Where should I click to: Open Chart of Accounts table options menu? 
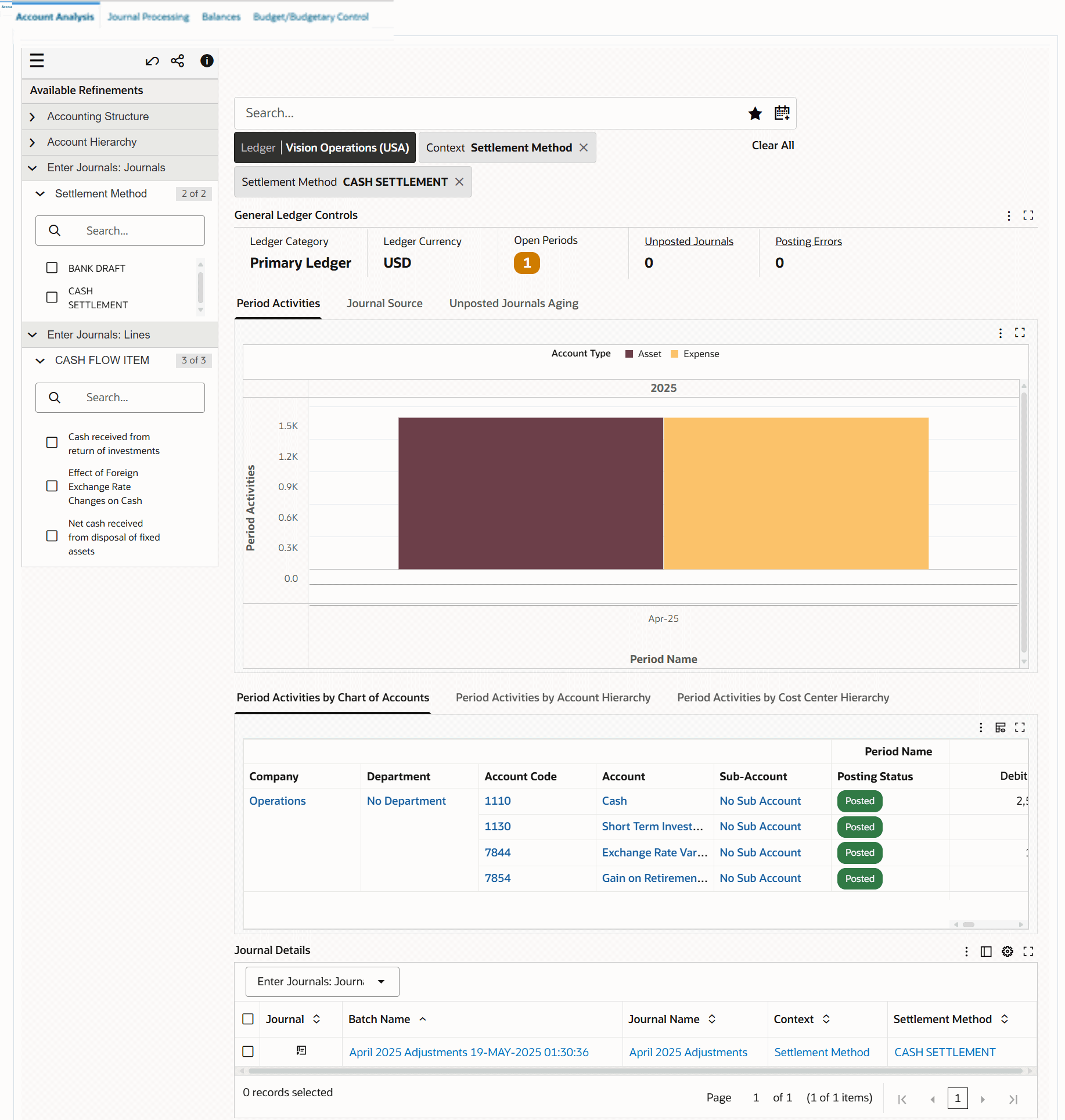pos(981,728)
